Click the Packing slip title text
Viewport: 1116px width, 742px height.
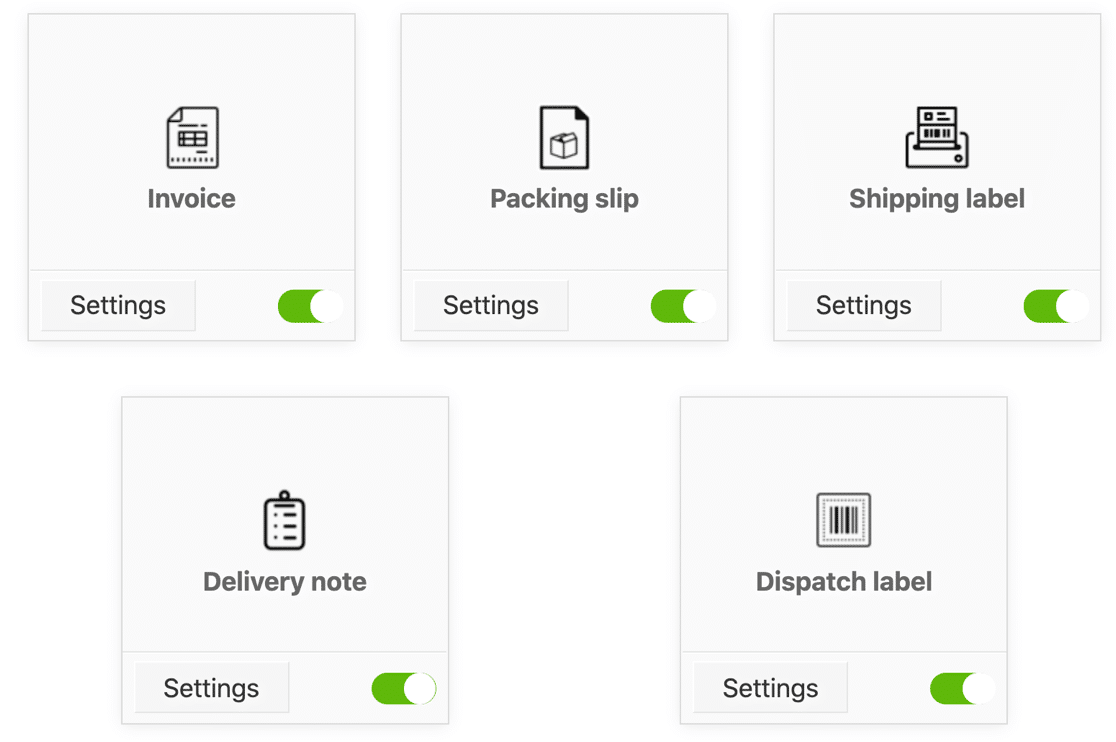[x=564, y=199]
